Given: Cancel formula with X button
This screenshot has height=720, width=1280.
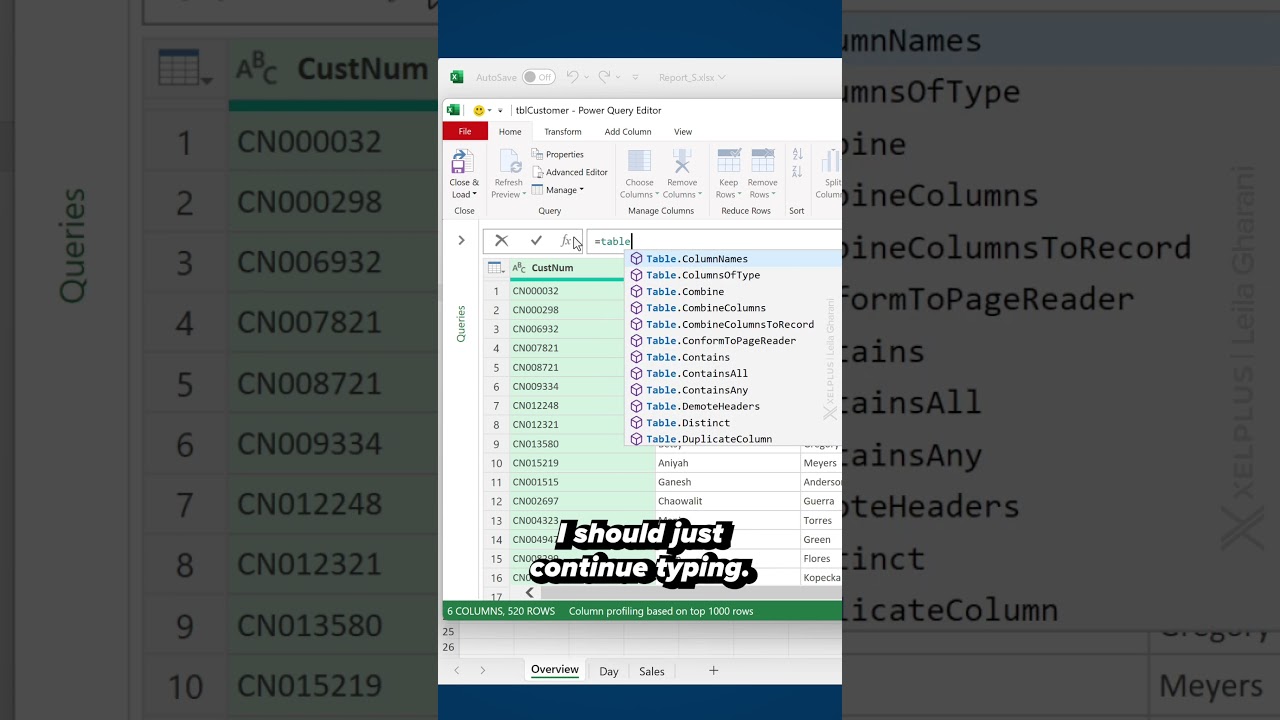Looking at the screenshot, I should (502, 241).
